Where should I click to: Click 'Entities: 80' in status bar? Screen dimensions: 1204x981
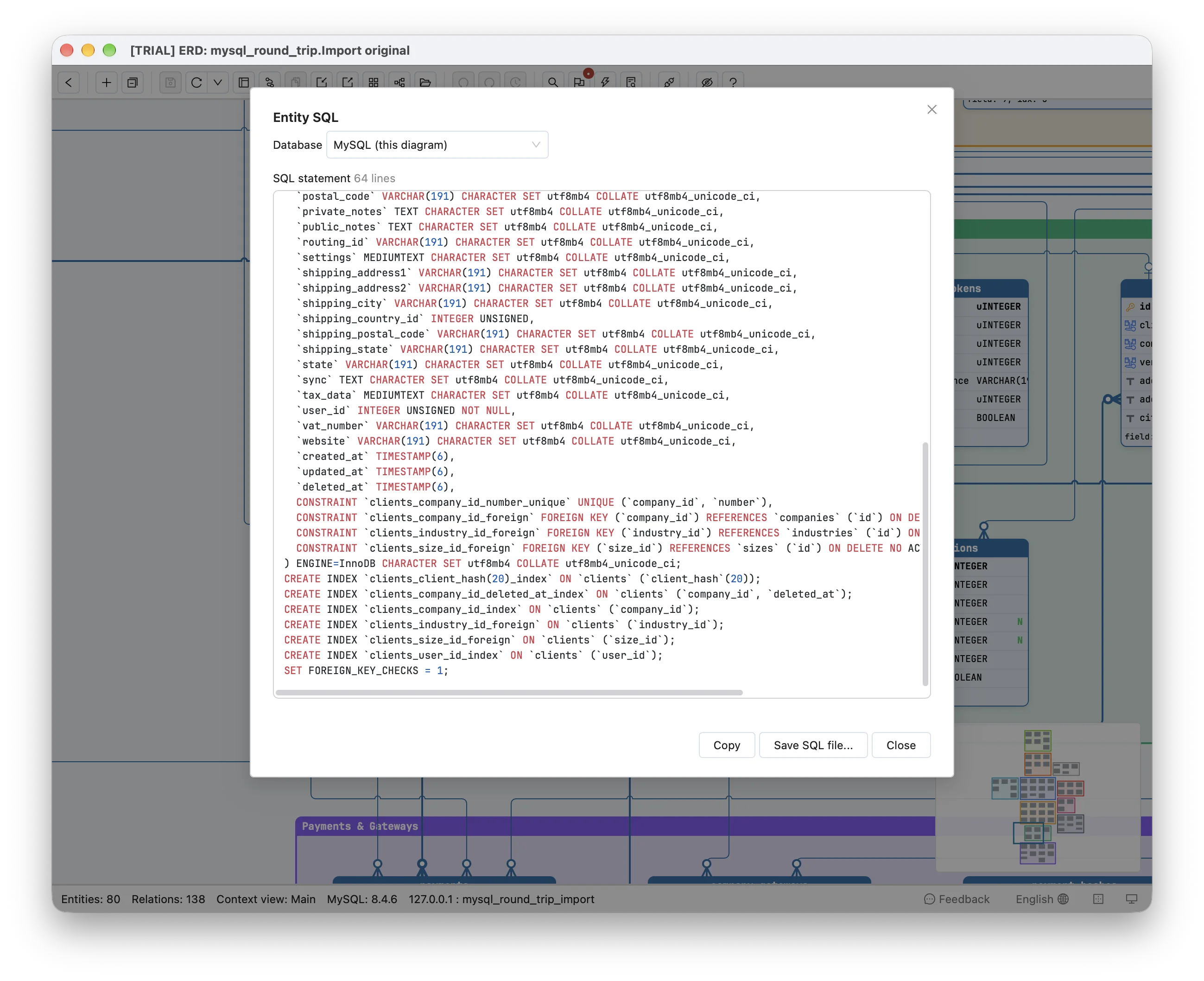point(90,899)
